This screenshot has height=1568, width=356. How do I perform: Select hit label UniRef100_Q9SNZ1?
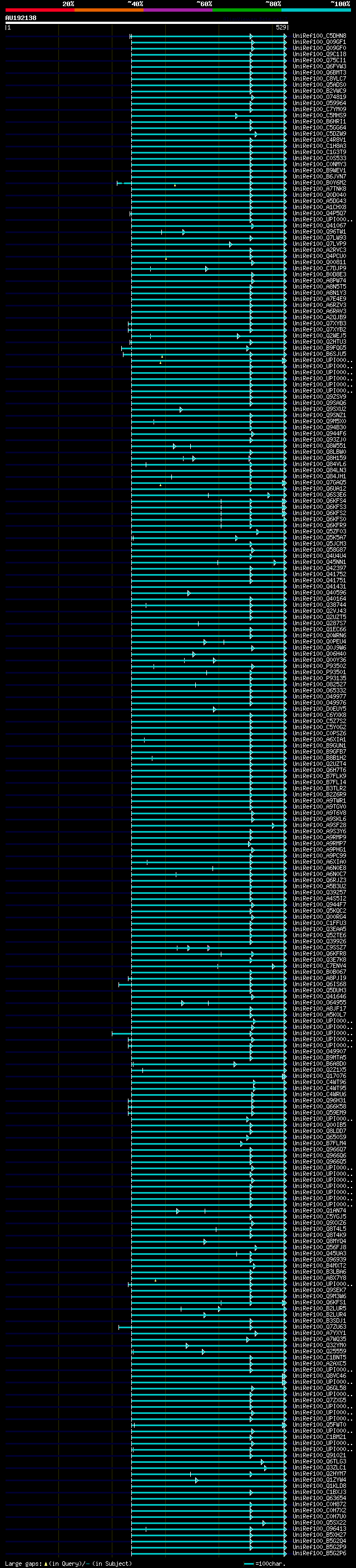pyautogui.click(x=319, y=416)
